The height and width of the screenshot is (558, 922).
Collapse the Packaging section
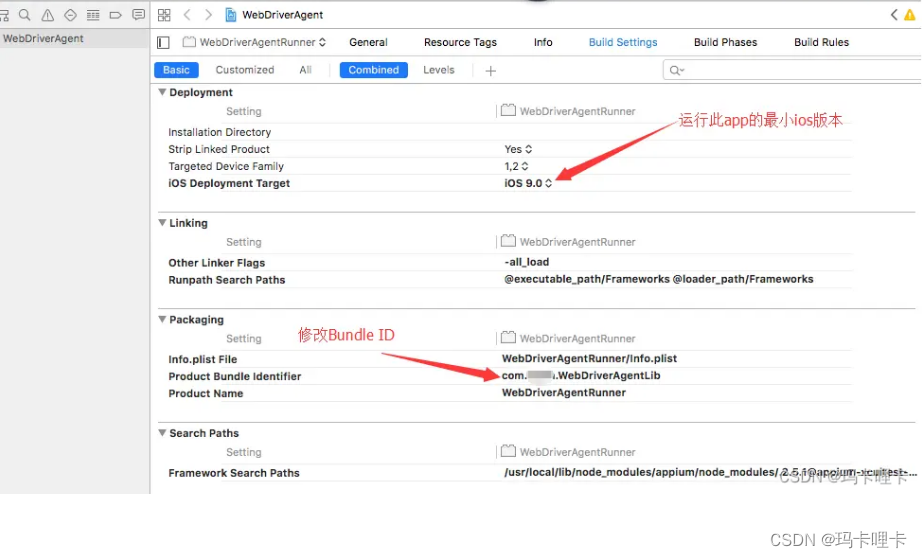click(x=162, y=319)
